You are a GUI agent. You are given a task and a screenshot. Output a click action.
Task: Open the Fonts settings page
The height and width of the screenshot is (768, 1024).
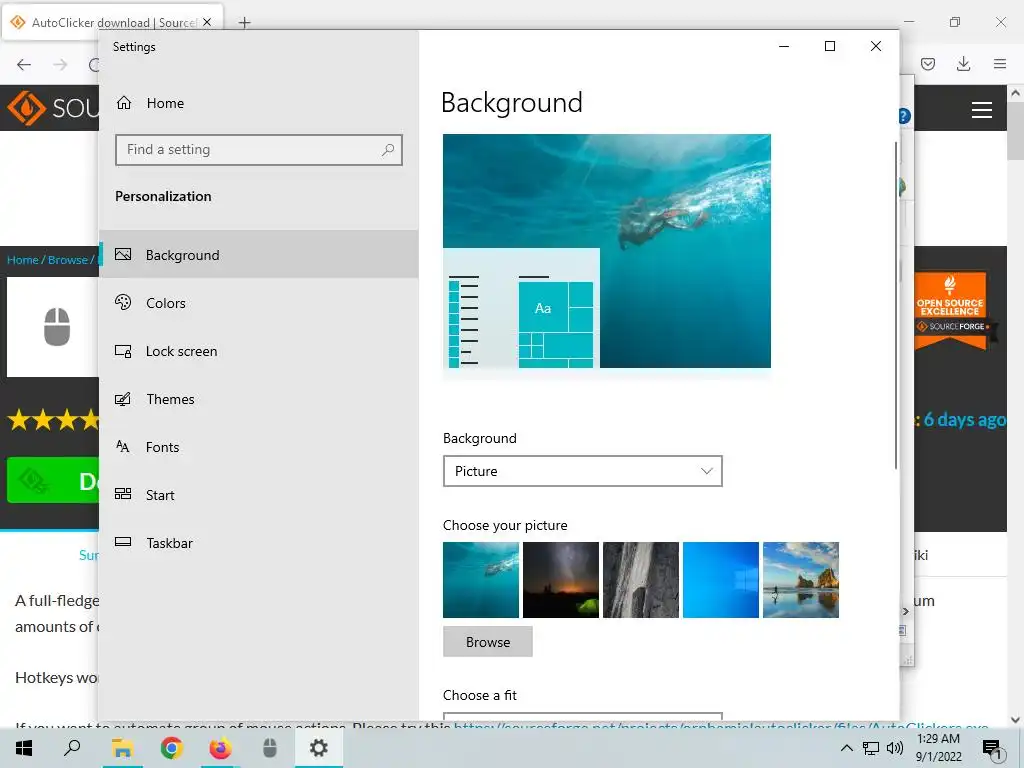click(258, 447)
